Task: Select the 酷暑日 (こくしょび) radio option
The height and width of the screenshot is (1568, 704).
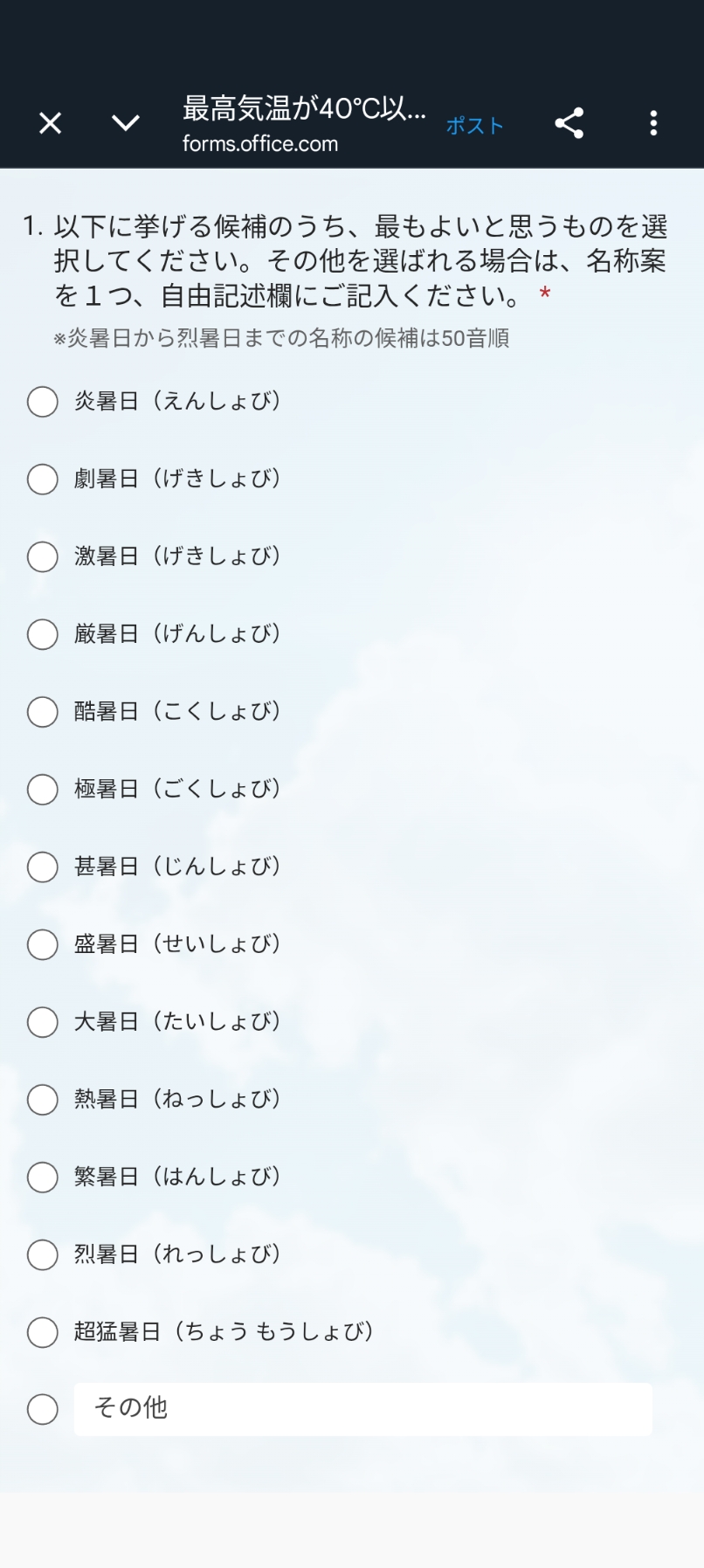Action: click(43, 712)
